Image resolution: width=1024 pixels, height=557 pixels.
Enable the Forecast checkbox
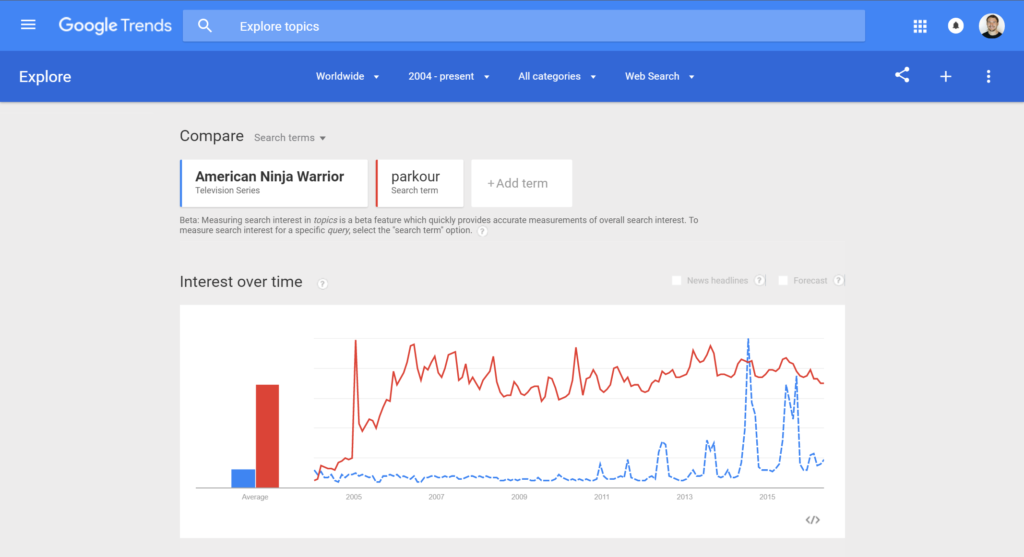[783, 280]
